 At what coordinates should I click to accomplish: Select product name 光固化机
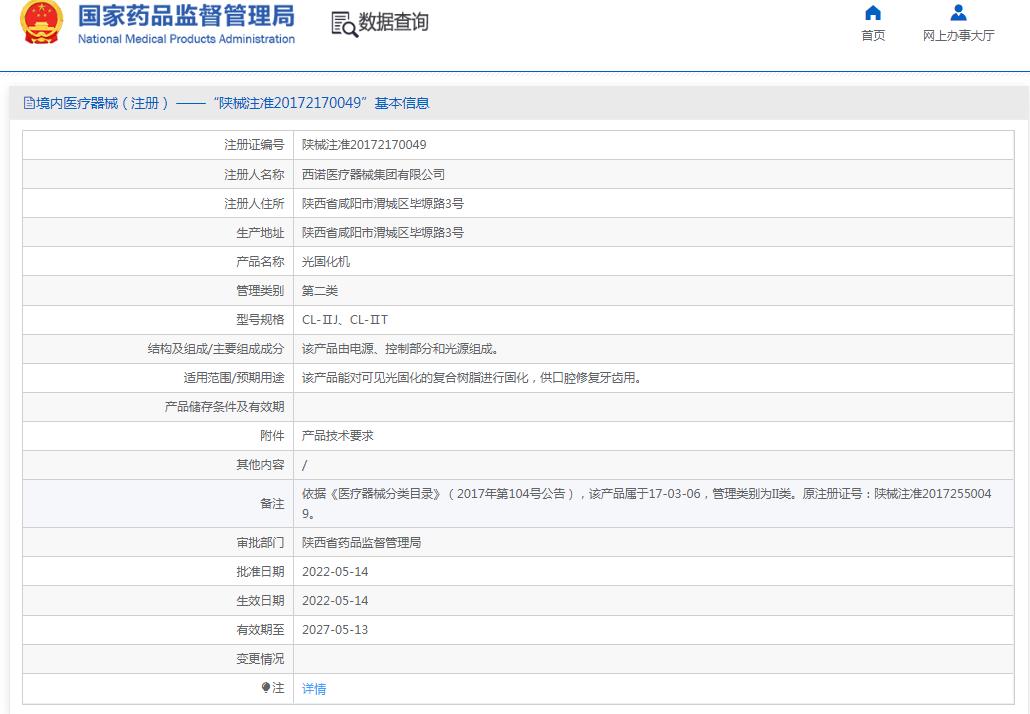326,261
